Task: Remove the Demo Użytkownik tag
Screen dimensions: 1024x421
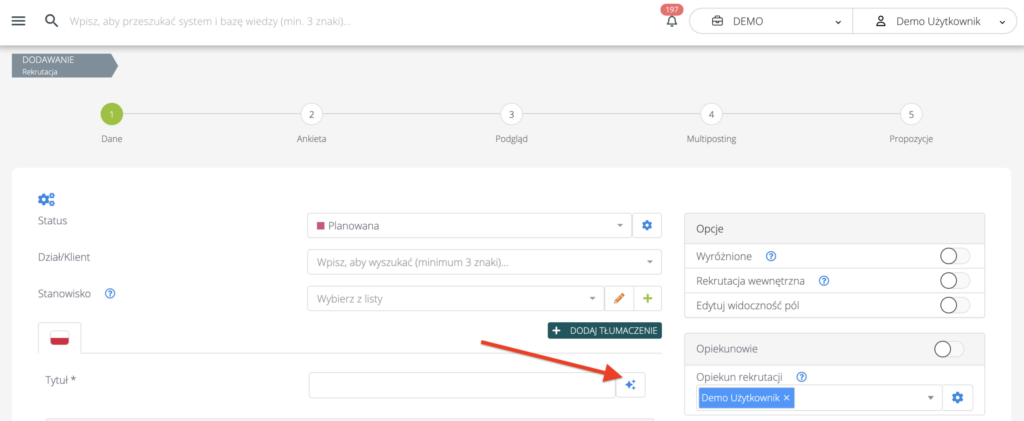Action: pyautogui.click(x=787, y=398)
